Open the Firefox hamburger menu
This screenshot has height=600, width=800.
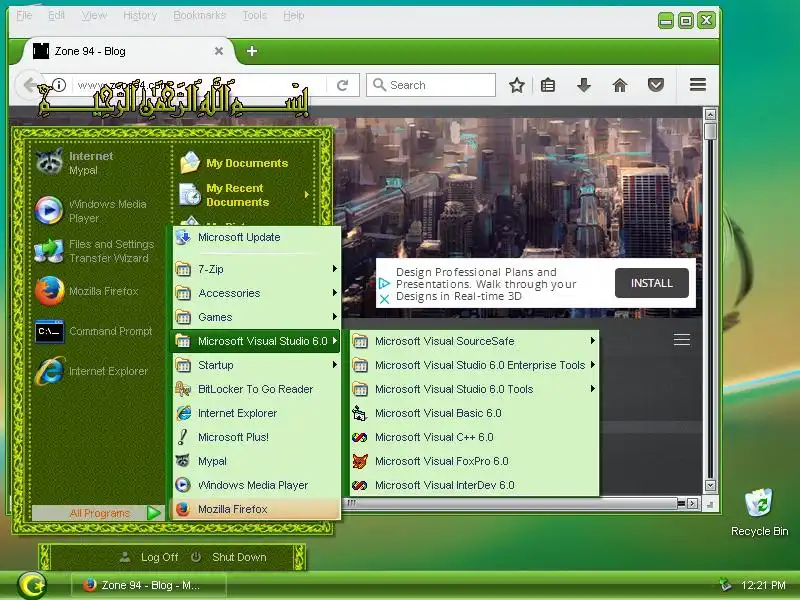click(697, 85)
